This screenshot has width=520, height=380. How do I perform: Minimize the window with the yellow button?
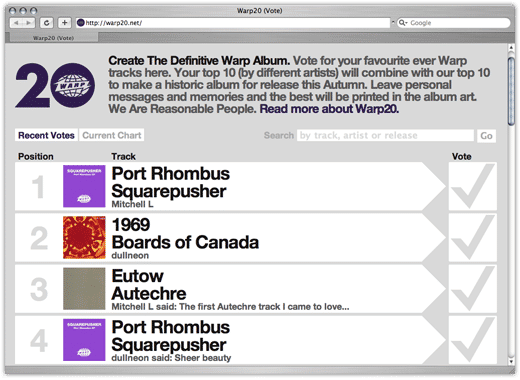(x=23, y=11)
